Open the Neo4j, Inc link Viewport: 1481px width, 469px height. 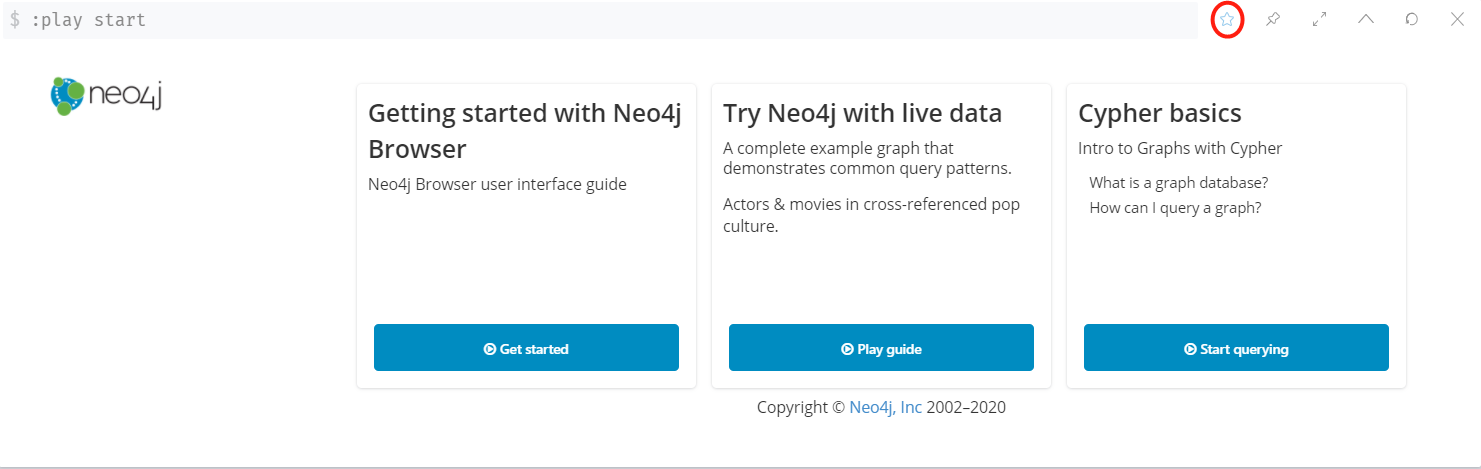(885, 407)
